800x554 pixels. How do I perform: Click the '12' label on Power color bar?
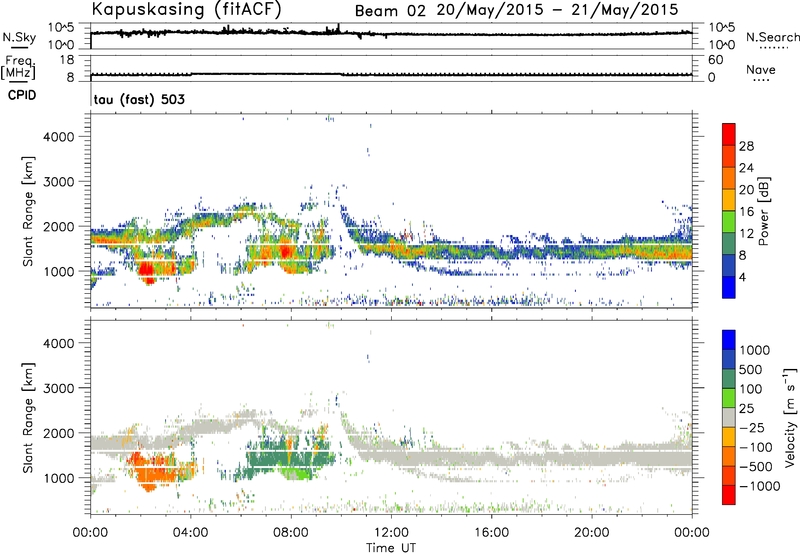pos(746,234)
